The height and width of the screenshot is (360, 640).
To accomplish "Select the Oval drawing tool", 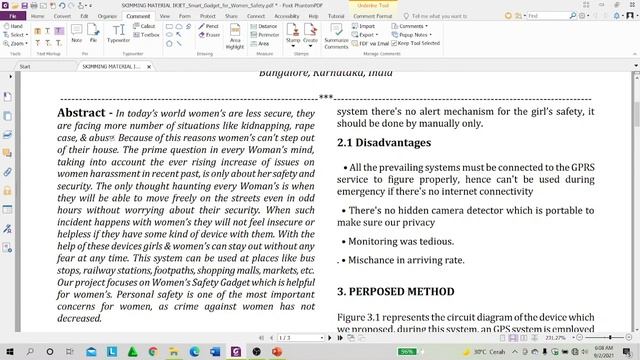I will 169,35.
